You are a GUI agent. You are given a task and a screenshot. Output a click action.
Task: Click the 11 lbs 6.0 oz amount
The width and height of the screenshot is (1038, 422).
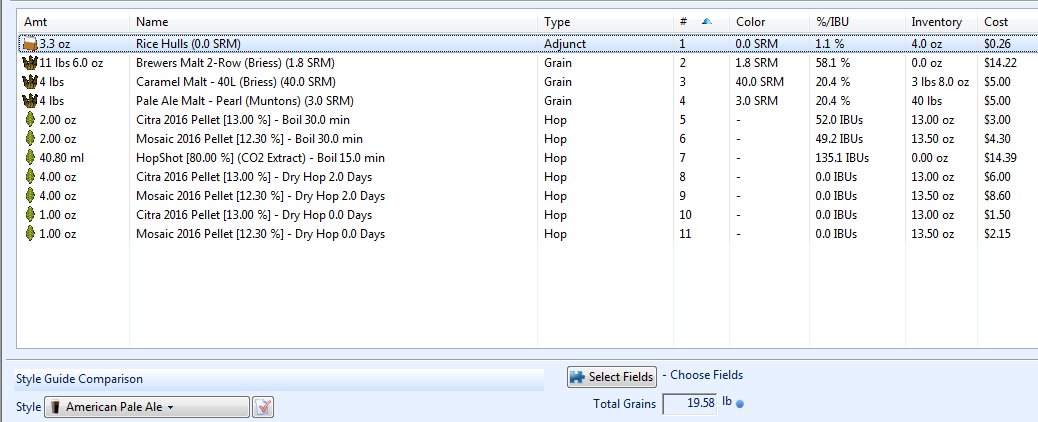pyautogui.click(x=71, y=63)
